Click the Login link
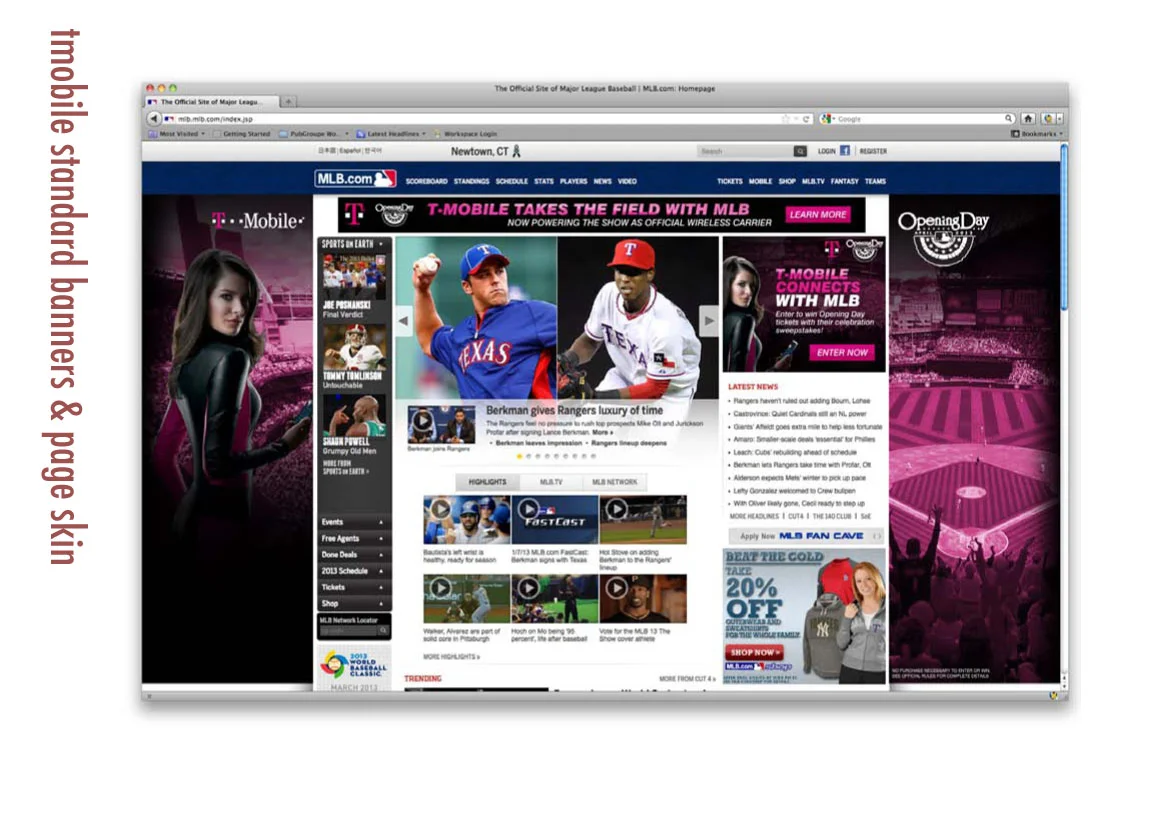This screenshot has width=1150, height=820. 827,151
